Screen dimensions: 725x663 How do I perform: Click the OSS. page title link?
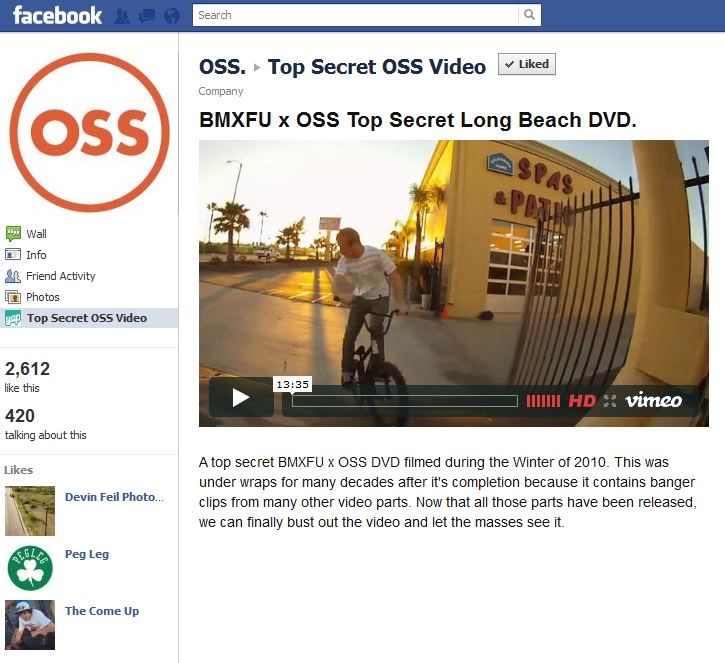pos(222,67)
